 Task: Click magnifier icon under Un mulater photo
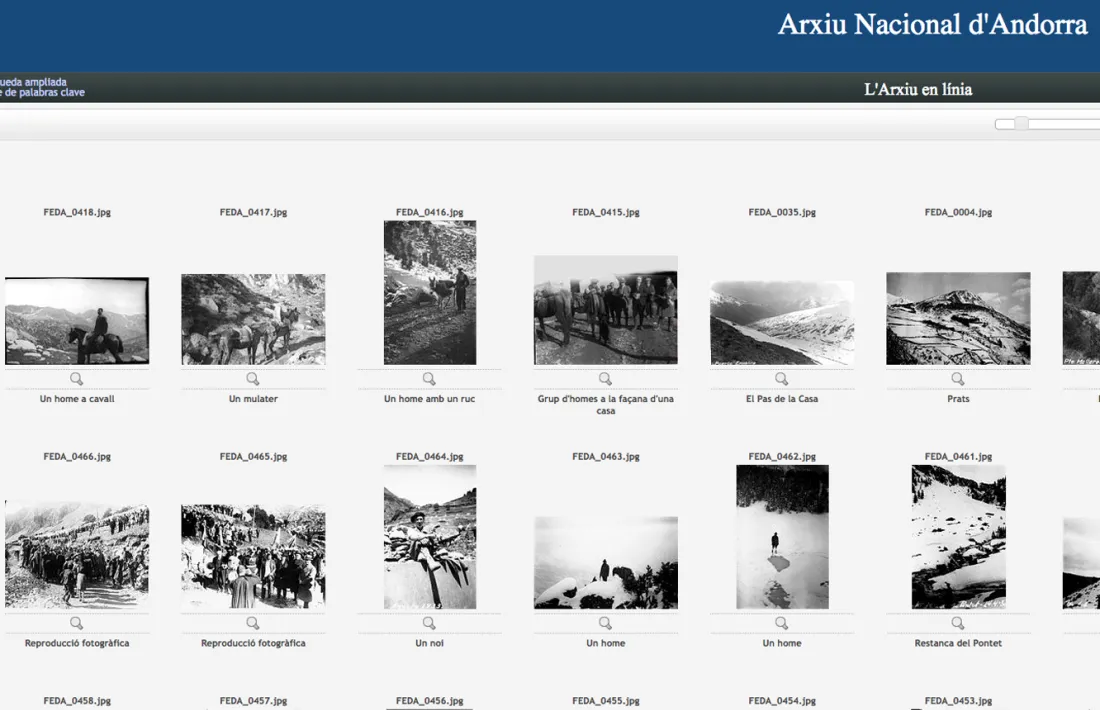[x=253, y=379]
